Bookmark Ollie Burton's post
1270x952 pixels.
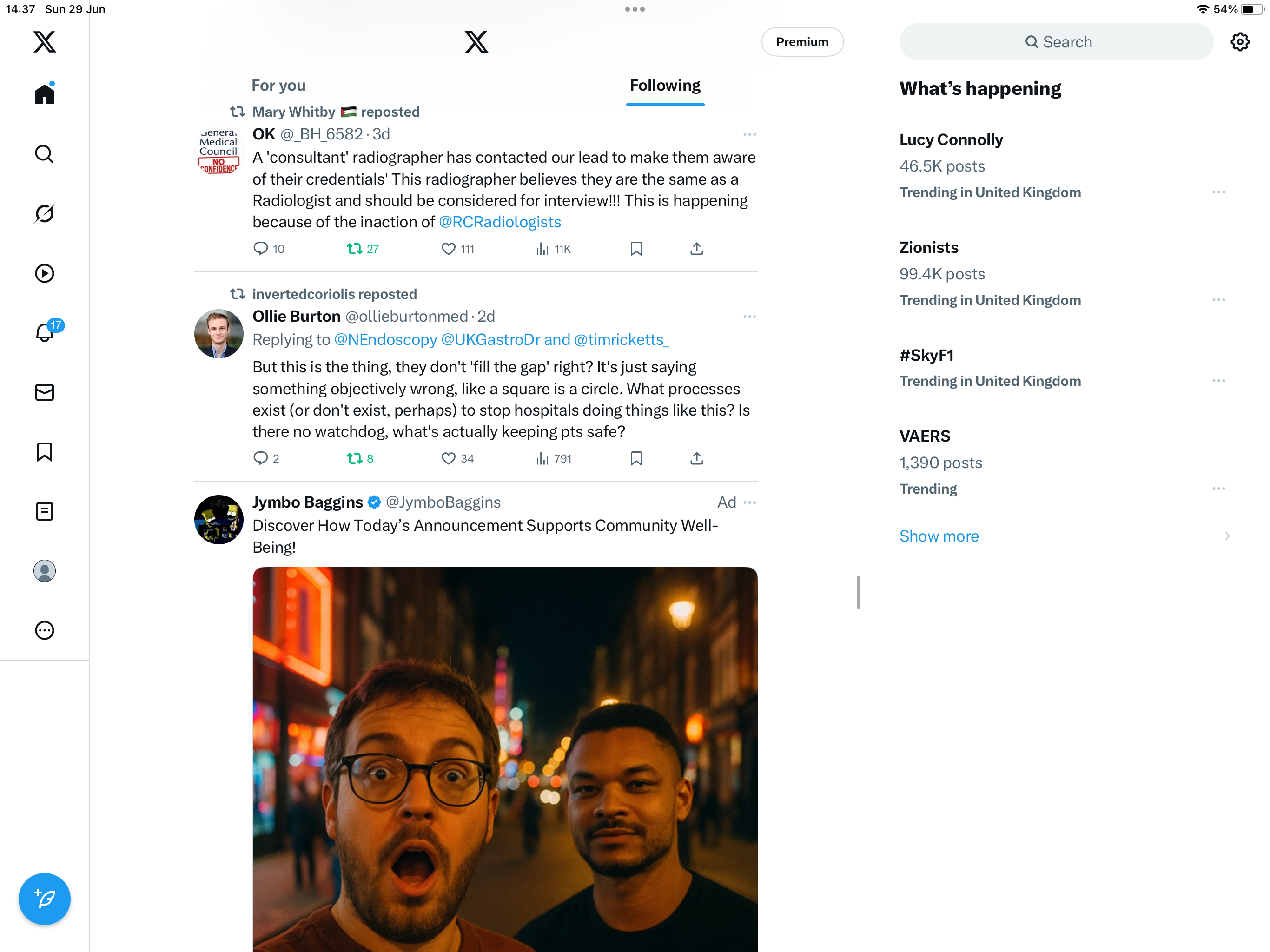[x=636, y=458]
